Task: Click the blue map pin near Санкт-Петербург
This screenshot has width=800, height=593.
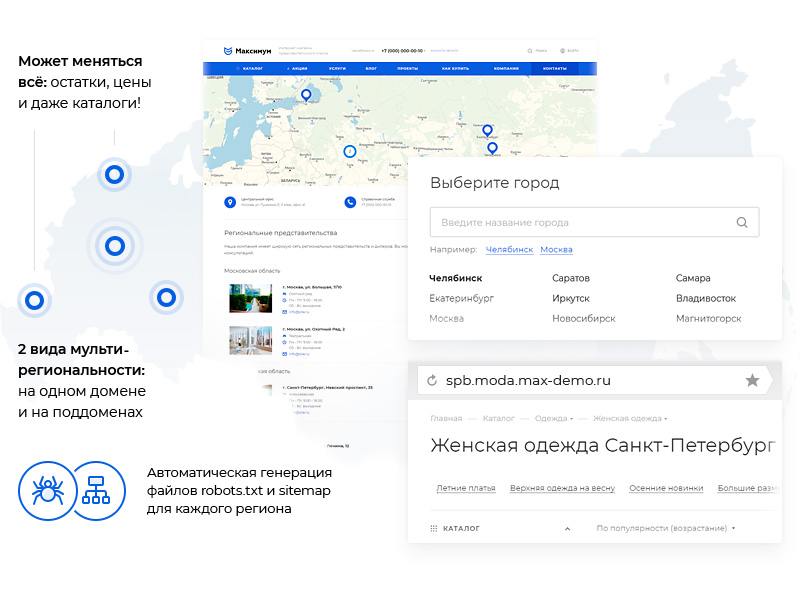Action: pos(306,93)
